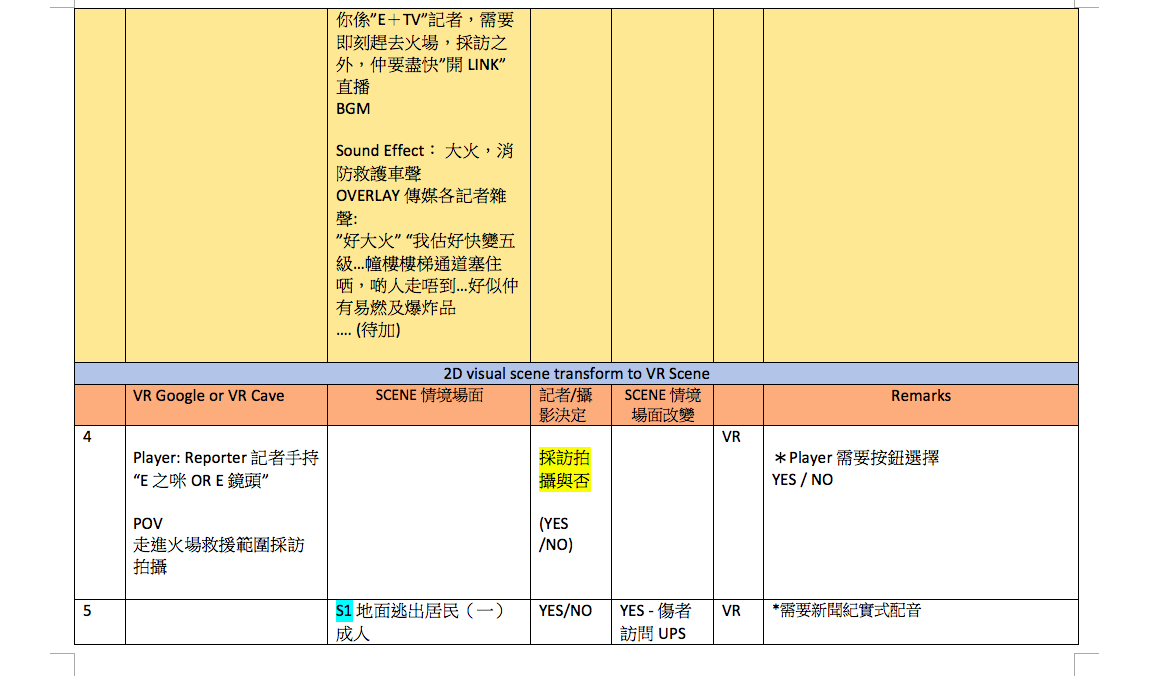Click the "(YES /NO)" text below highlighted text
This screenshot has height=676, width=1165.
pos(556,534)
